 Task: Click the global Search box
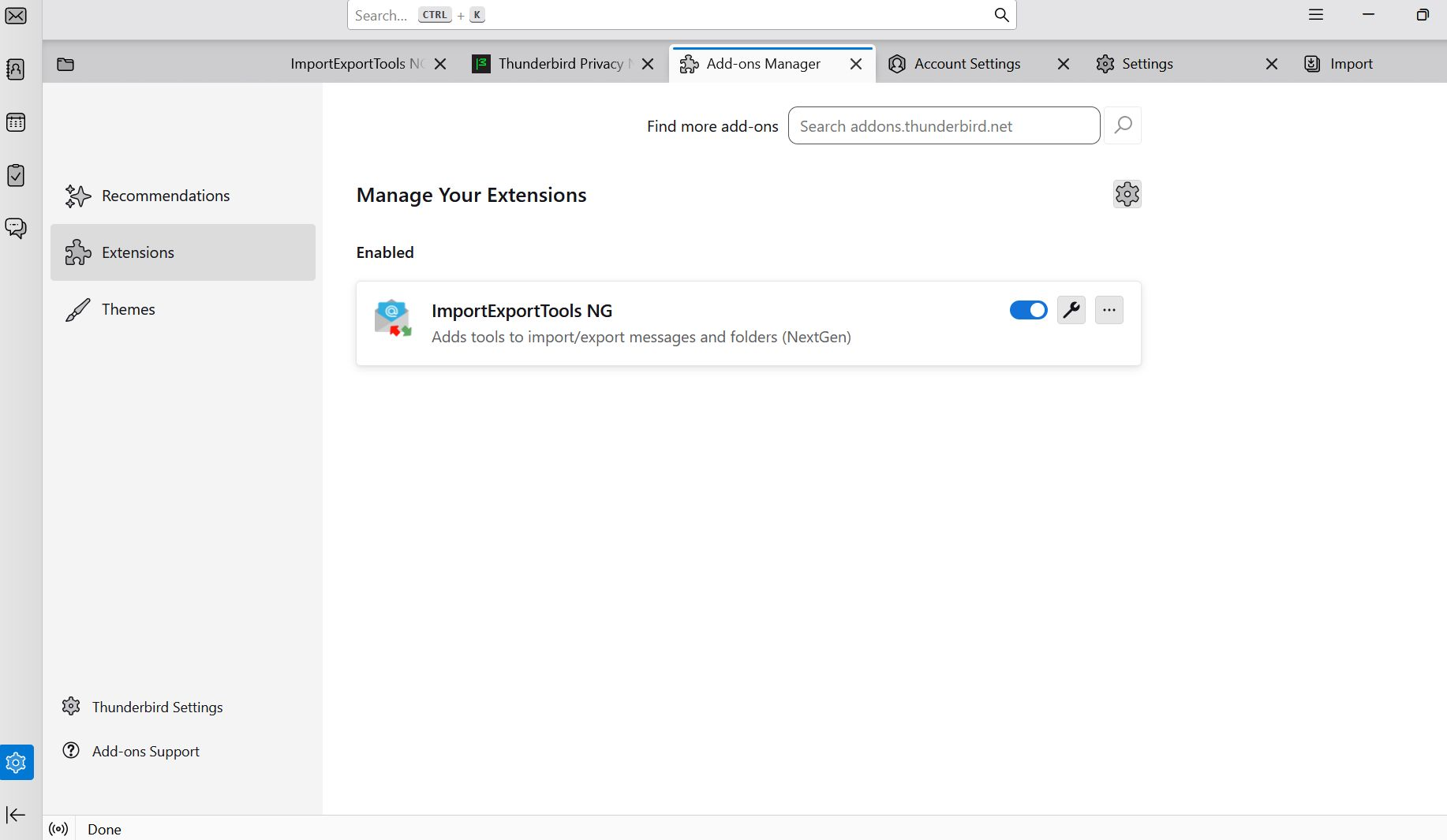682,15
